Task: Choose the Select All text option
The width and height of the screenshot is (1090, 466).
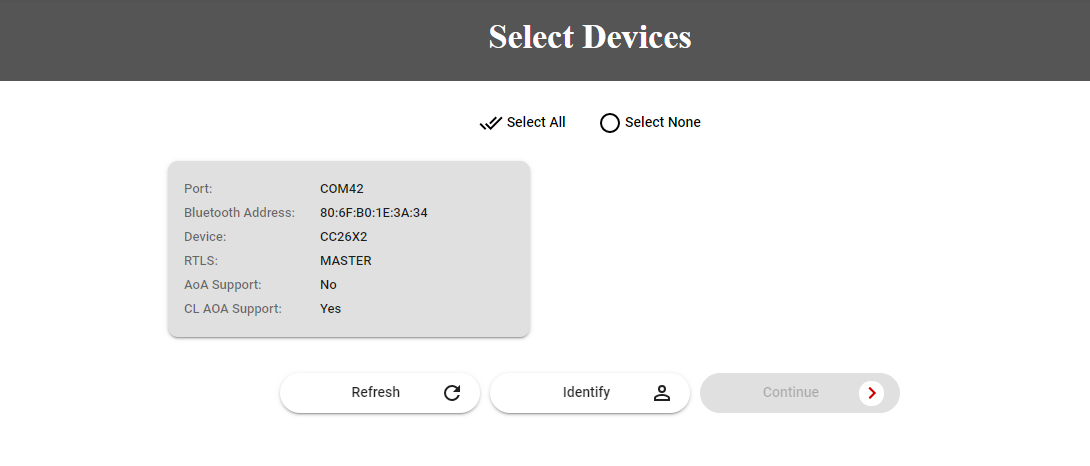Action: (x=536, y=122)
